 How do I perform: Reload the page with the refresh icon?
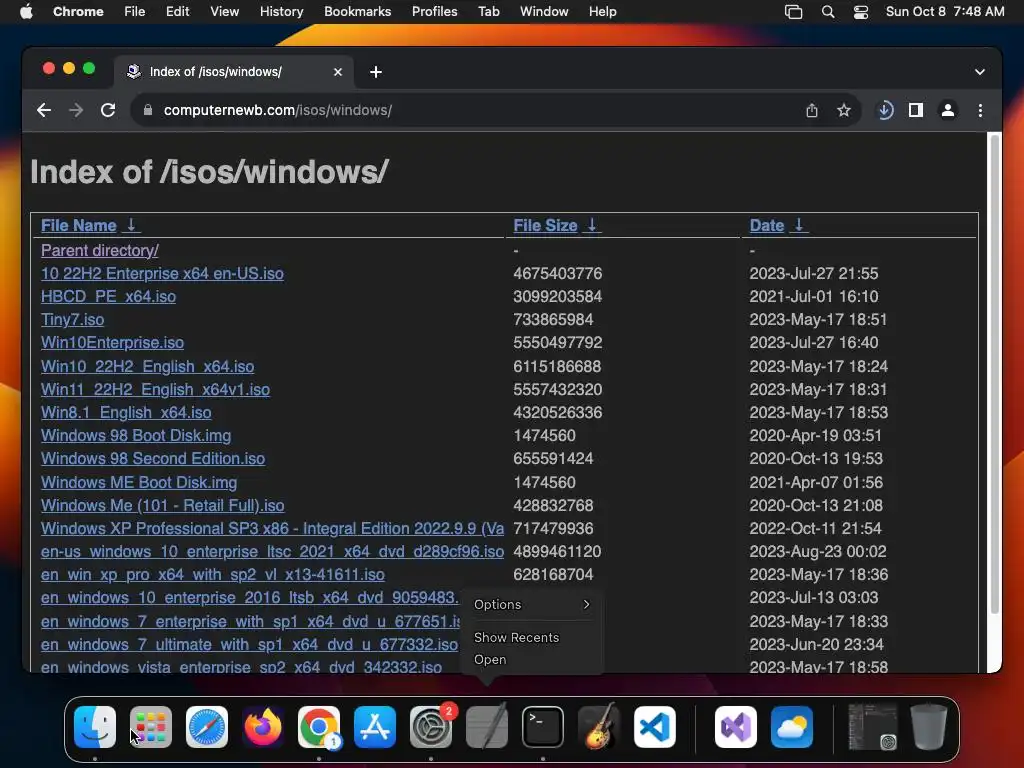[x=108, y=110]
